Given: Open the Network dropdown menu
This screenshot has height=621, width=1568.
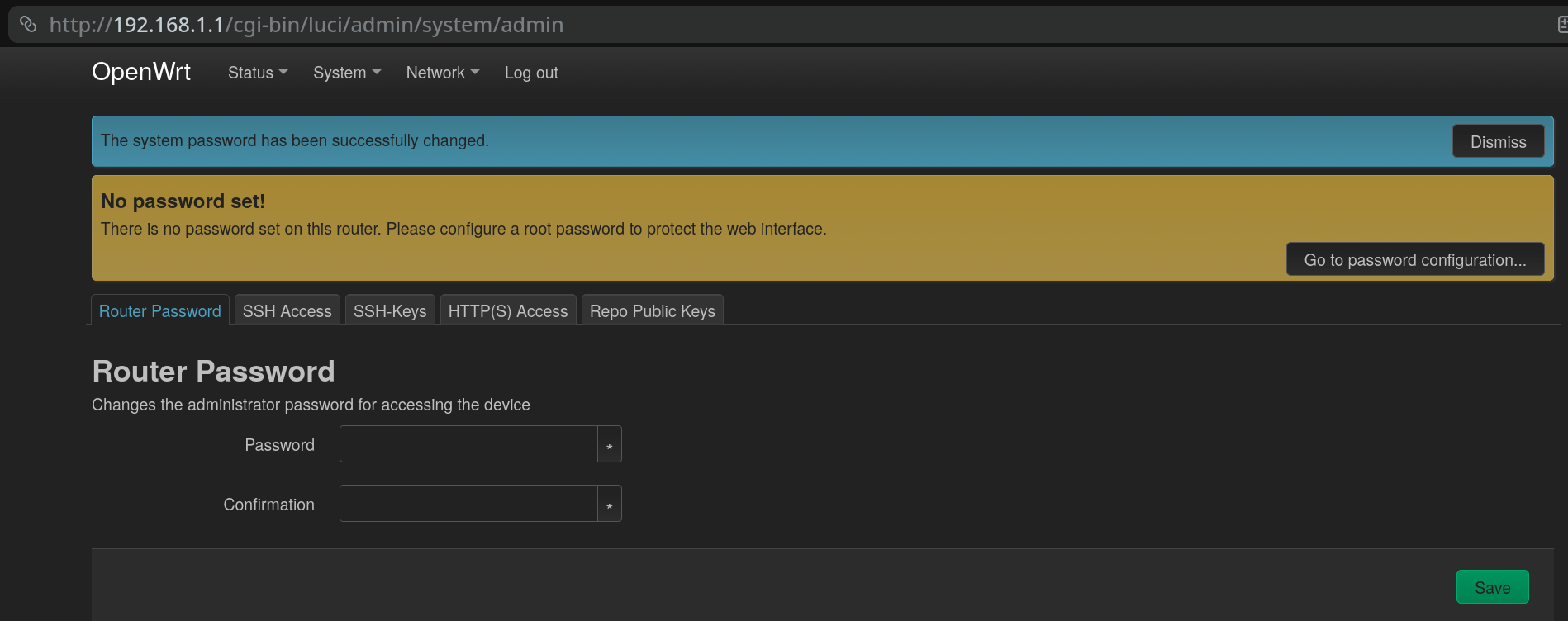Looking at the screenshot, I should pos(443,73).
